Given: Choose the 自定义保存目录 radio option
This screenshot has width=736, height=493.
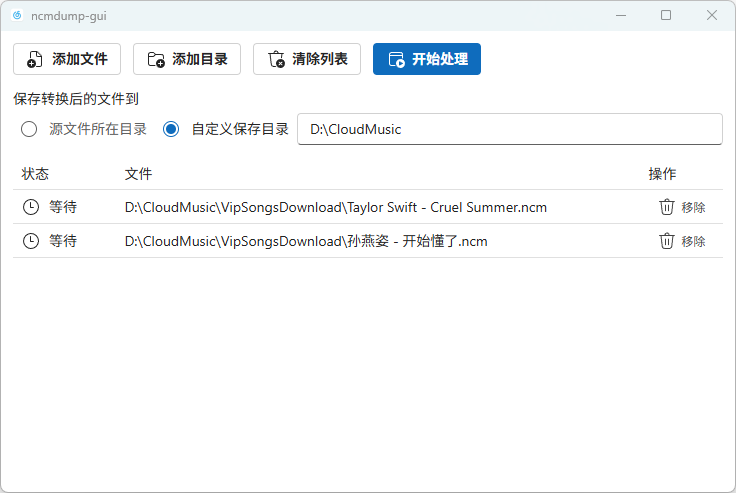Looking at the screenshot, I should pyautogui.click(x=171, y=129).
